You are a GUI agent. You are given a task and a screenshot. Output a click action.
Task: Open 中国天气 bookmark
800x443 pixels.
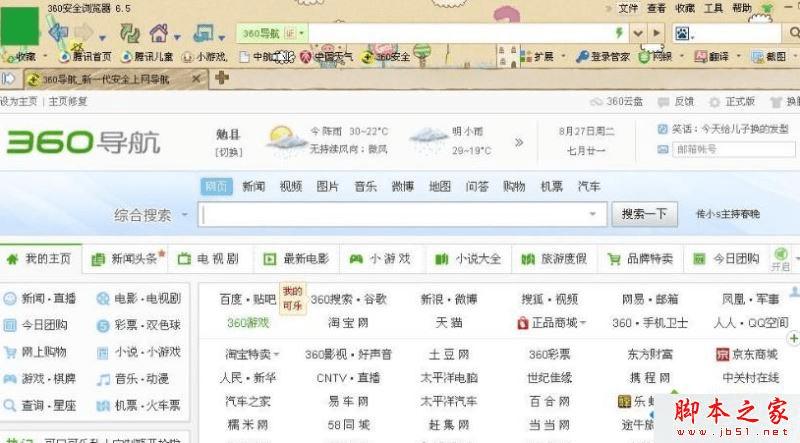tap(327, 57)
